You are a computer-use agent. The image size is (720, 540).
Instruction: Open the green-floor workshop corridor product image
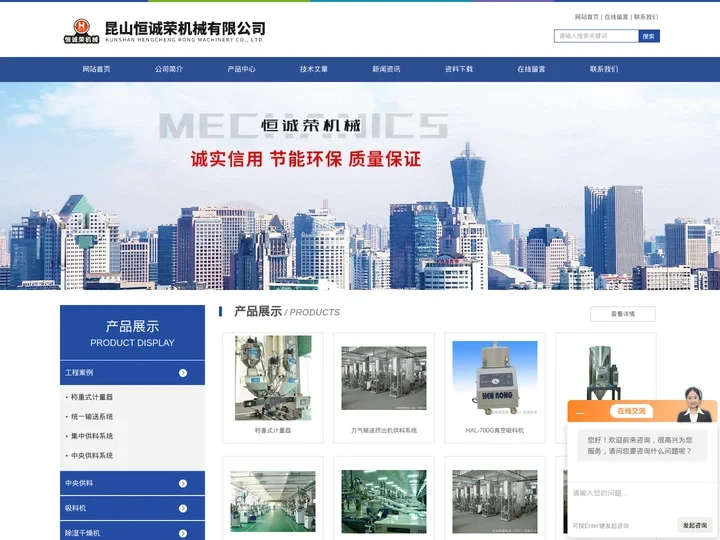[x=273, y=501]
